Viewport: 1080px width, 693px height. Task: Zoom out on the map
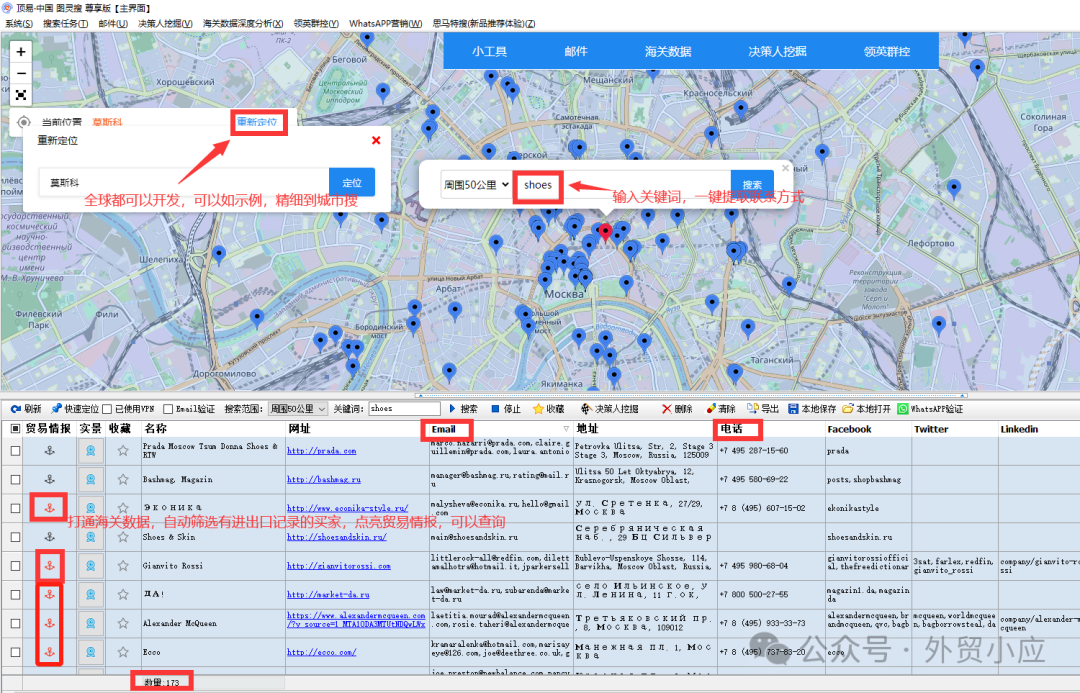[x=21, y=73]
